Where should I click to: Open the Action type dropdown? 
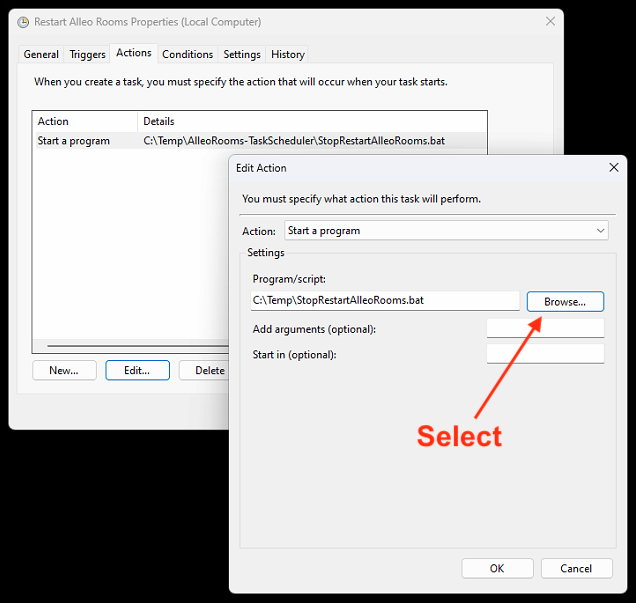pyautogui.click(x=446, y=231)
